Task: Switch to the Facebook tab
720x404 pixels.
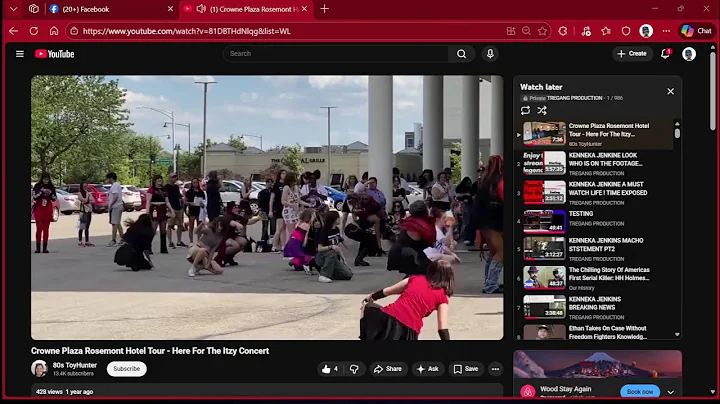Action: click(x=112, y=9)
